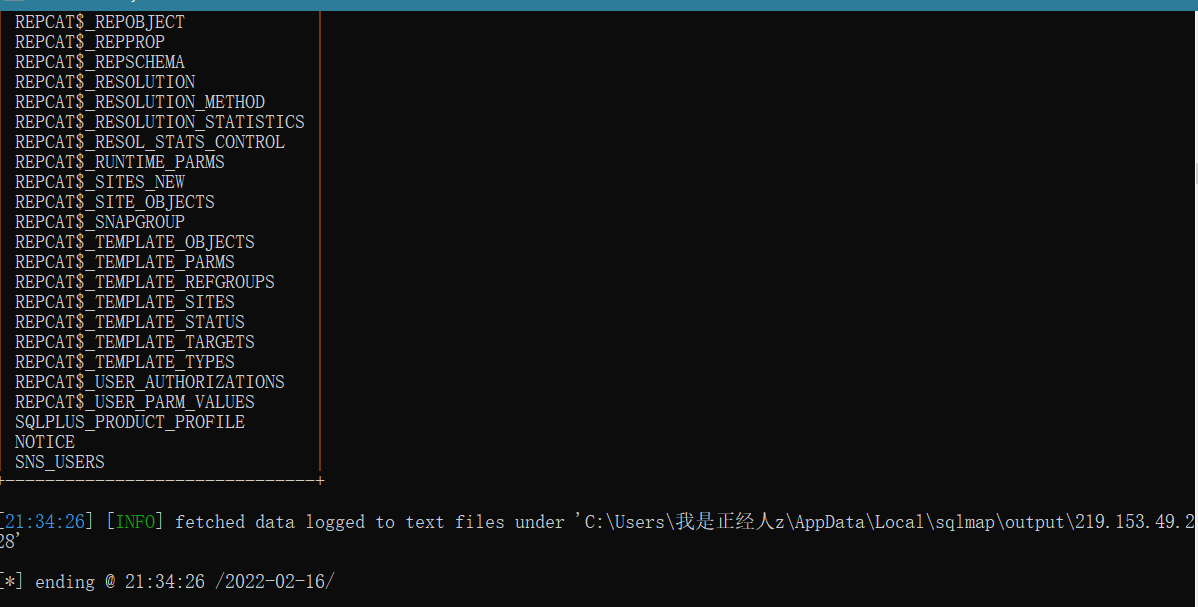Click the NOTICE table name
This screenshot has height=607, width=1198.
click(45, 442)
